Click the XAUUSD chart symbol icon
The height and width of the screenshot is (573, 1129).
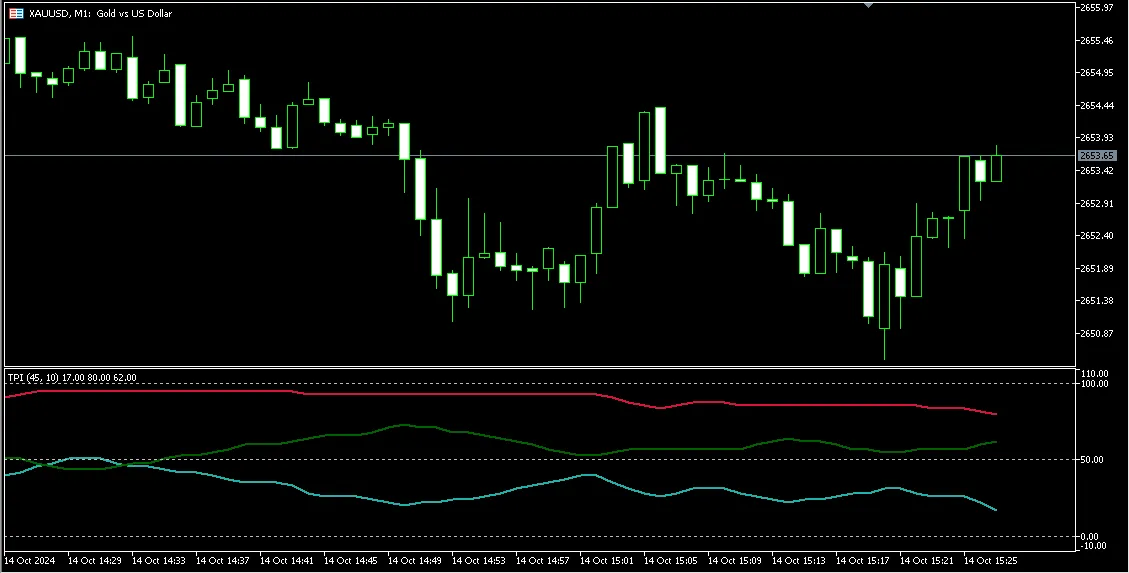(16, 13)
